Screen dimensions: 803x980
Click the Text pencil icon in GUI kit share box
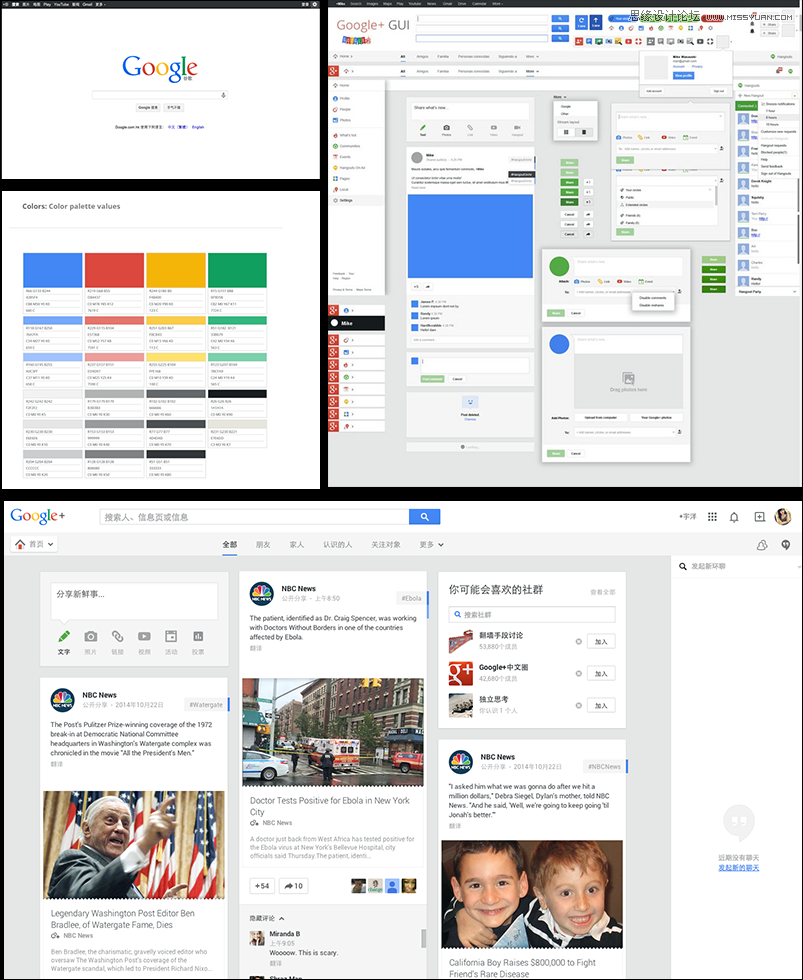tap(422, 128)
